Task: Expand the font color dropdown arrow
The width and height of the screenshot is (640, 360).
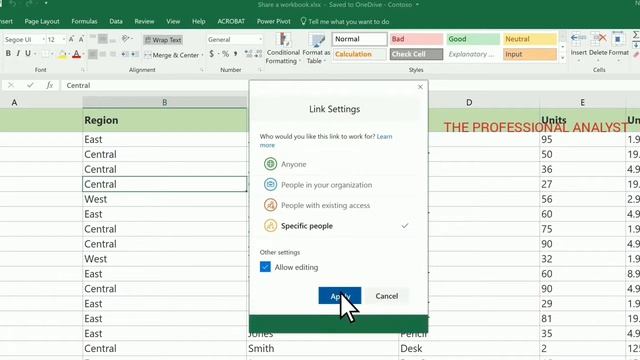Action: point(84,54)
